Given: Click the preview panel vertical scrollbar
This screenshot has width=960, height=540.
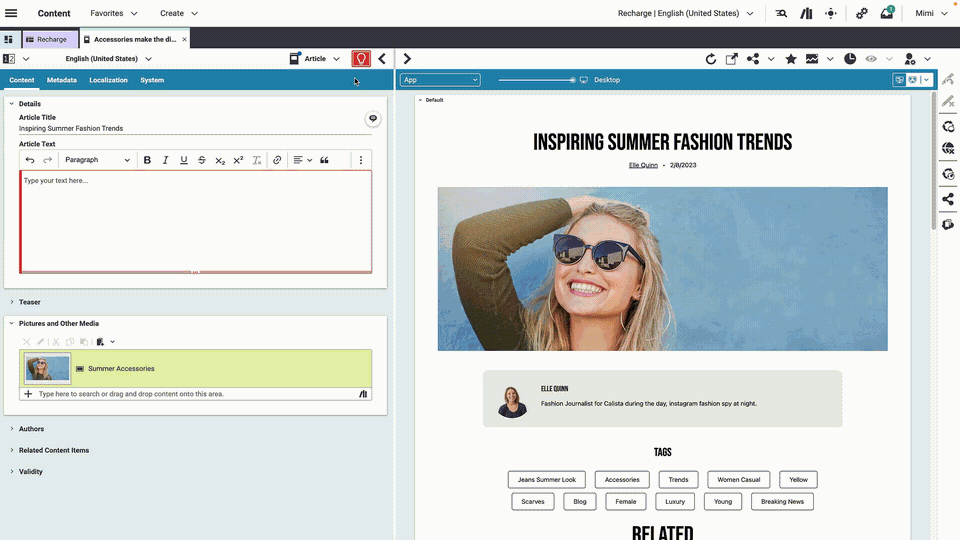Looking at the screenshot, I should pyautogui.click(x=934, y=160).
